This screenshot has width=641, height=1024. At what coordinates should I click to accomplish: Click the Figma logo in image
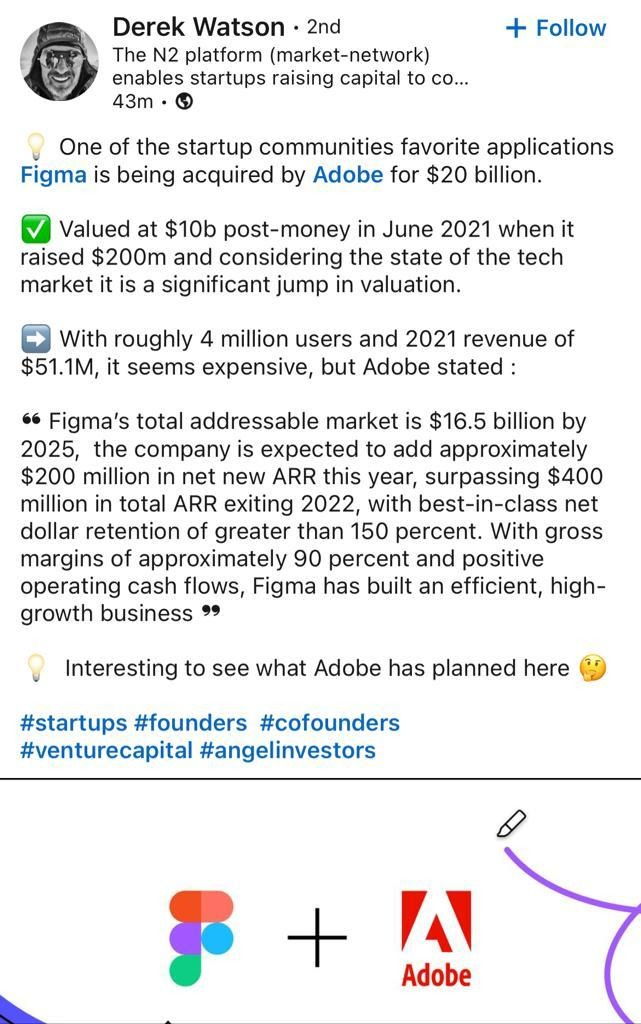point(201,938)
